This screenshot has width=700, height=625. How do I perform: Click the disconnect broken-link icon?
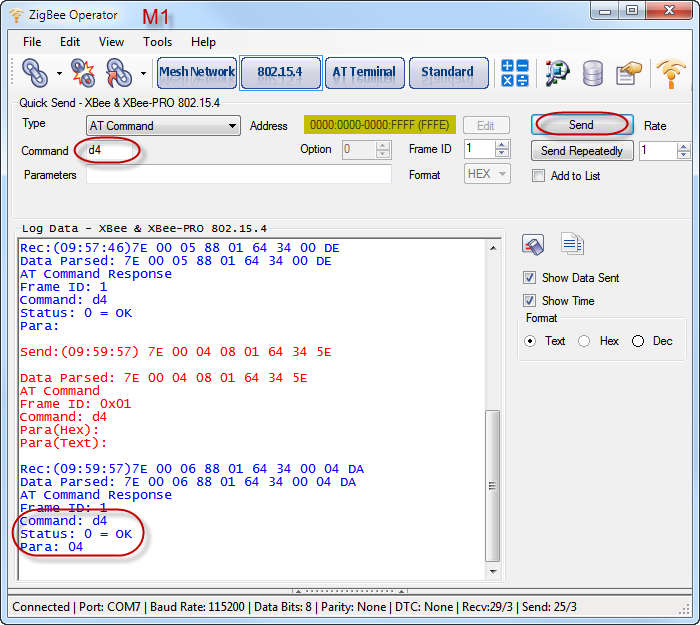tap(83, 73)
